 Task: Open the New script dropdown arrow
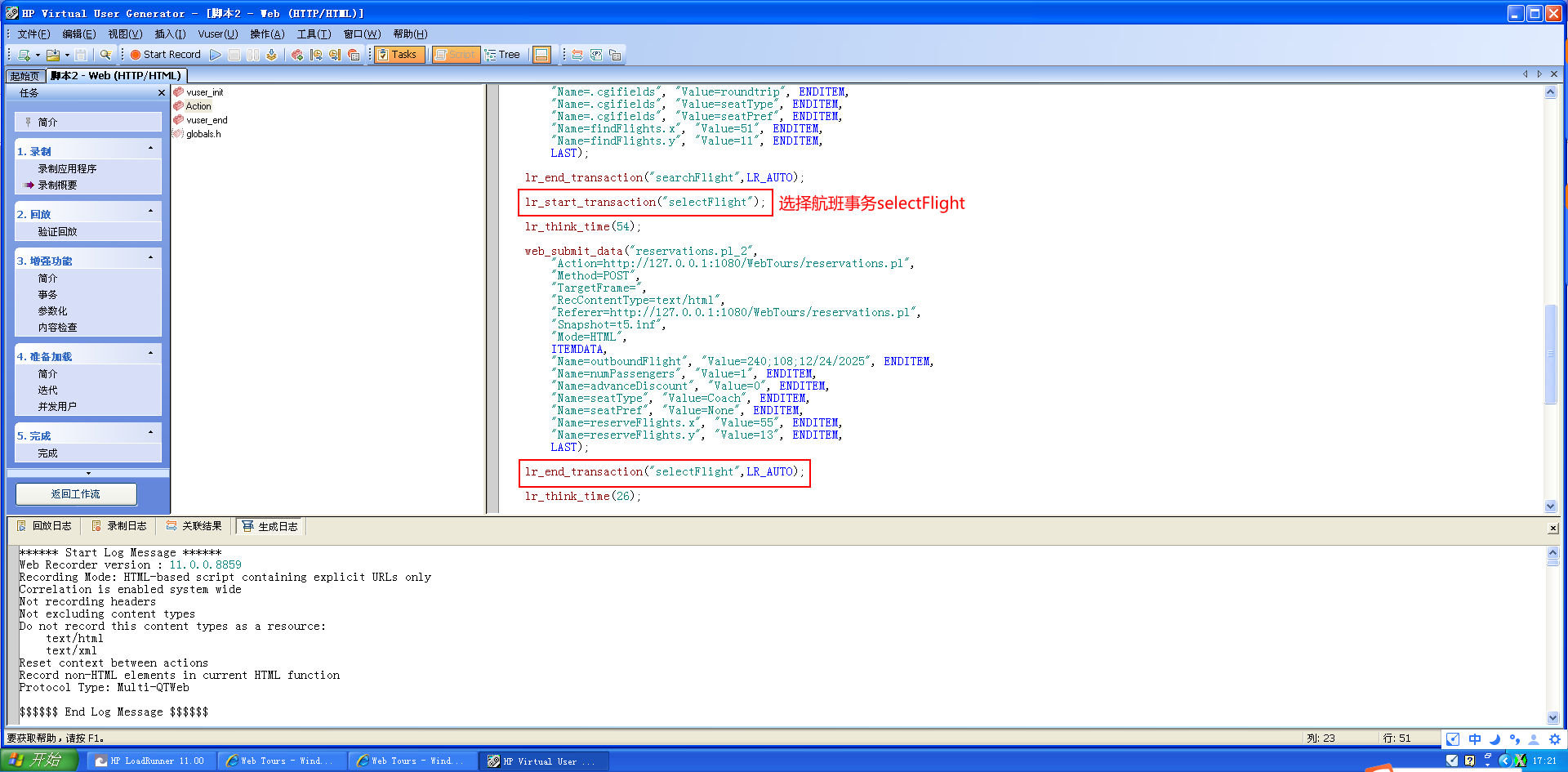[x=38, y=56]
